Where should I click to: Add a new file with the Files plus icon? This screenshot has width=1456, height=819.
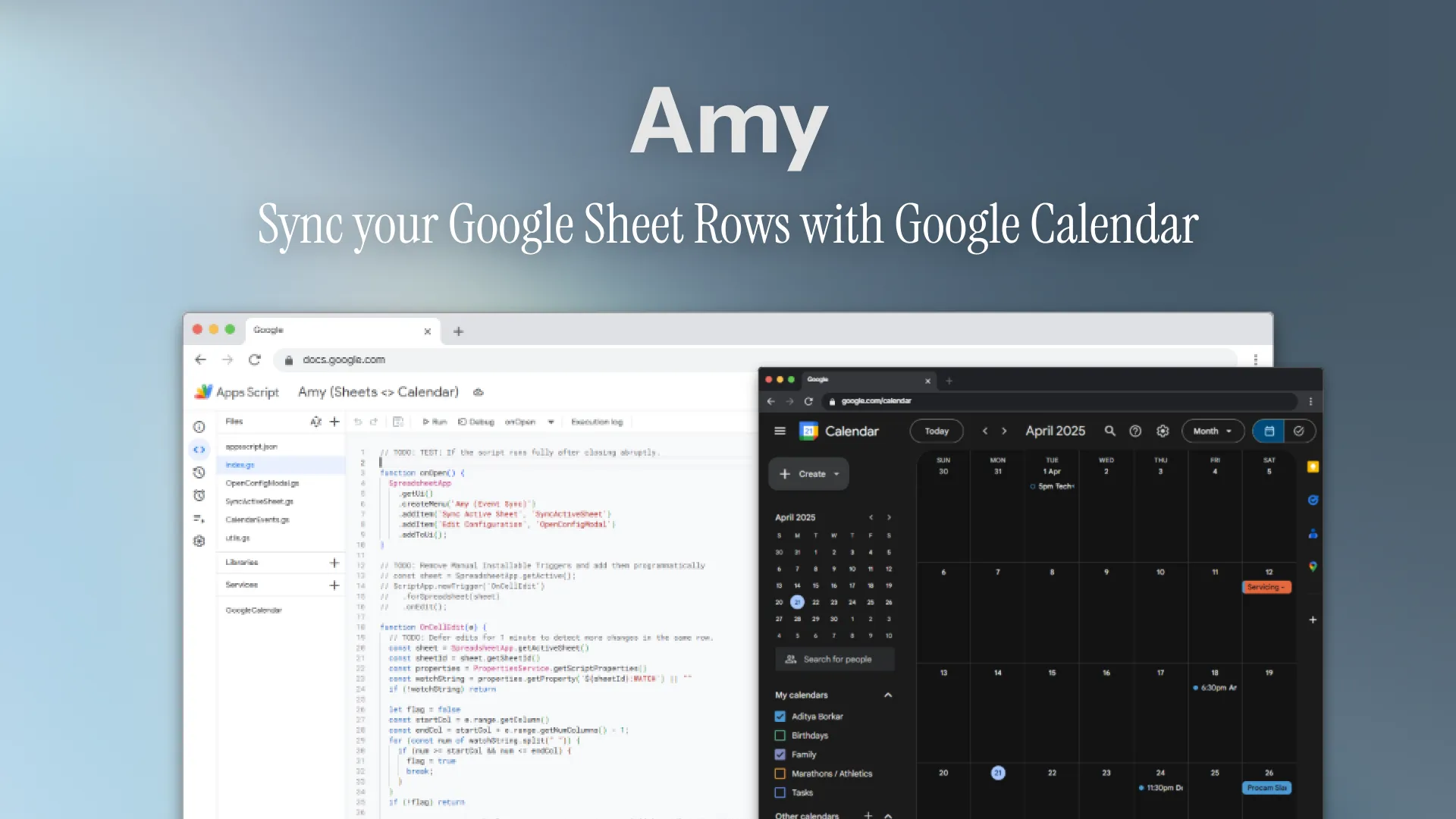334,422
